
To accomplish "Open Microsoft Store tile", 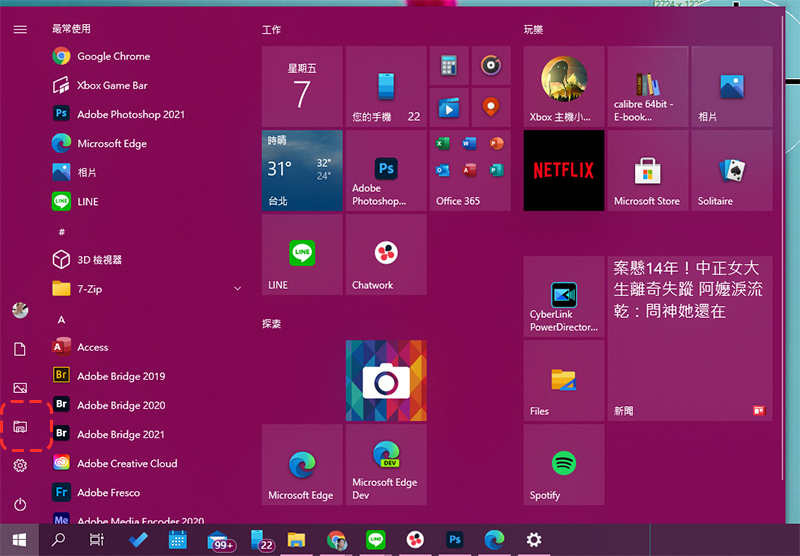I will (647, 170).
